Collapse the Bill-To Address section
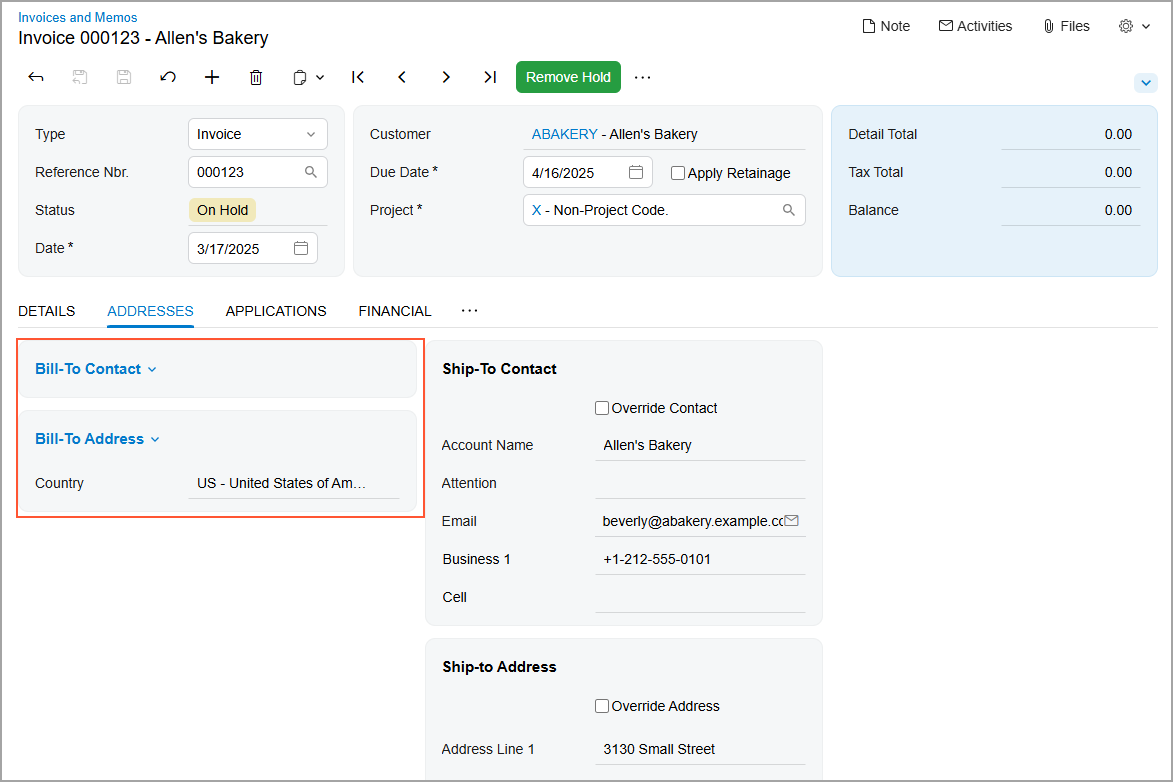This screenshot has width=1173, height=782. pyautogui.click(x=97, y=439)
